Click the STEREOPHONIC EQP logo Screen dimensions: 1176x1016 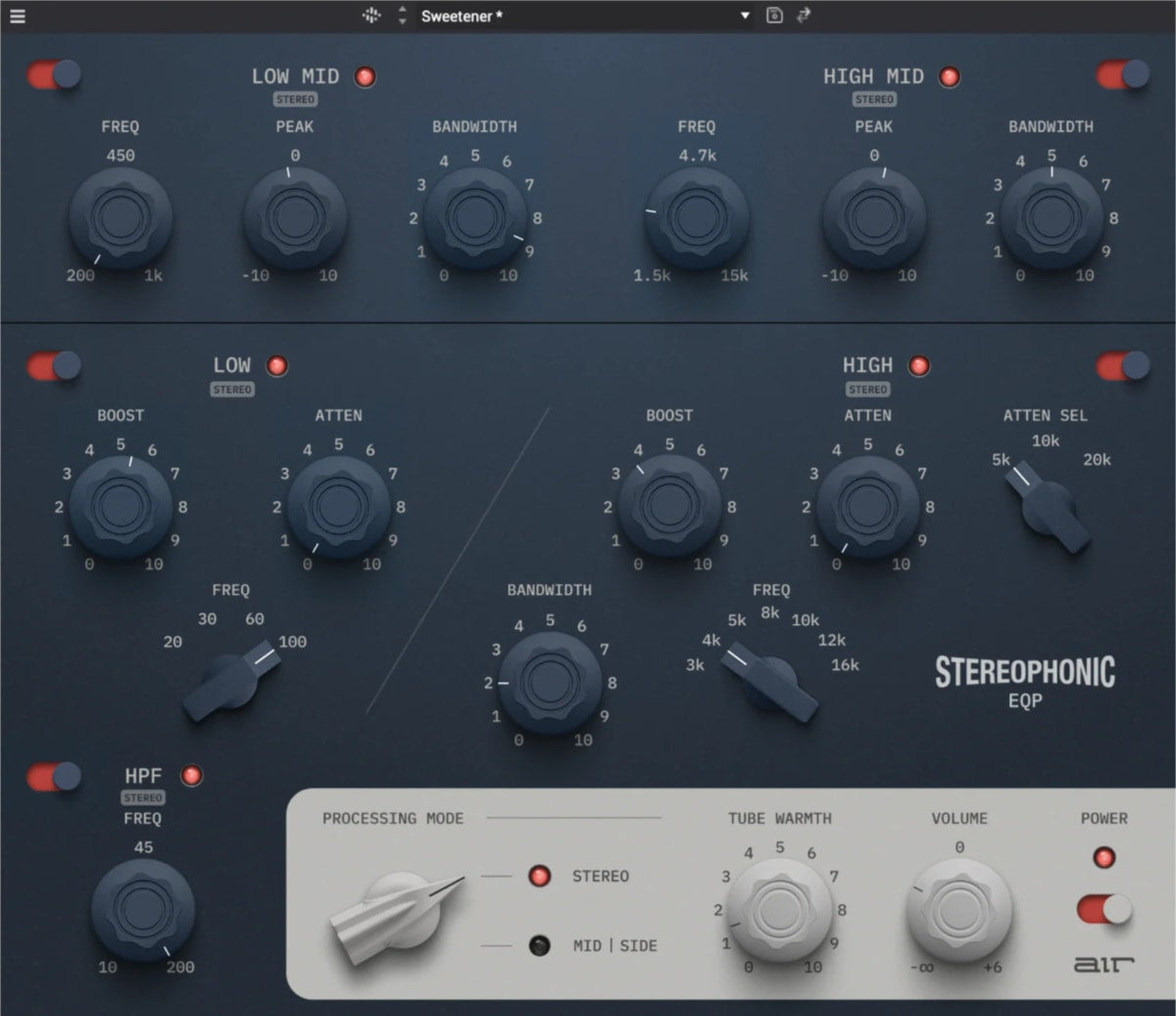(x=1025, y=682)
